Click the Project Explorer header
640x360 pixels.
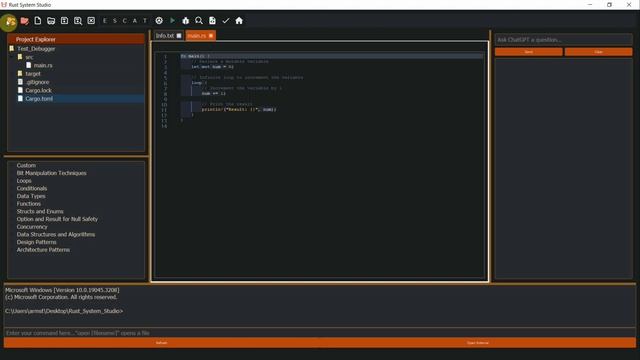pos(76,40)
